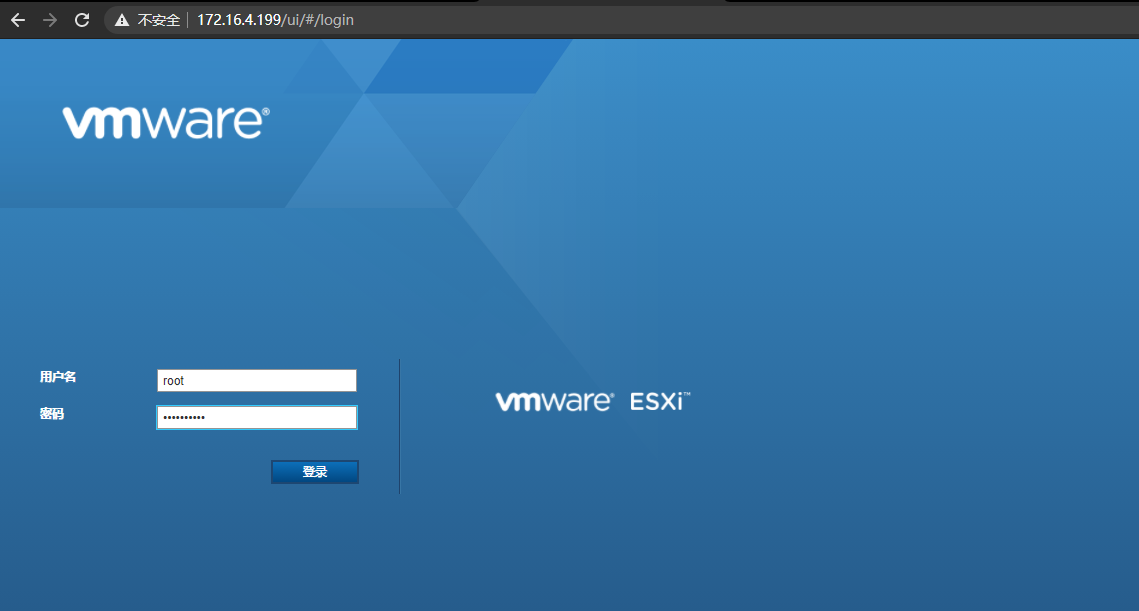
Task: Click the 用户名 label
Action: point(57,376)
